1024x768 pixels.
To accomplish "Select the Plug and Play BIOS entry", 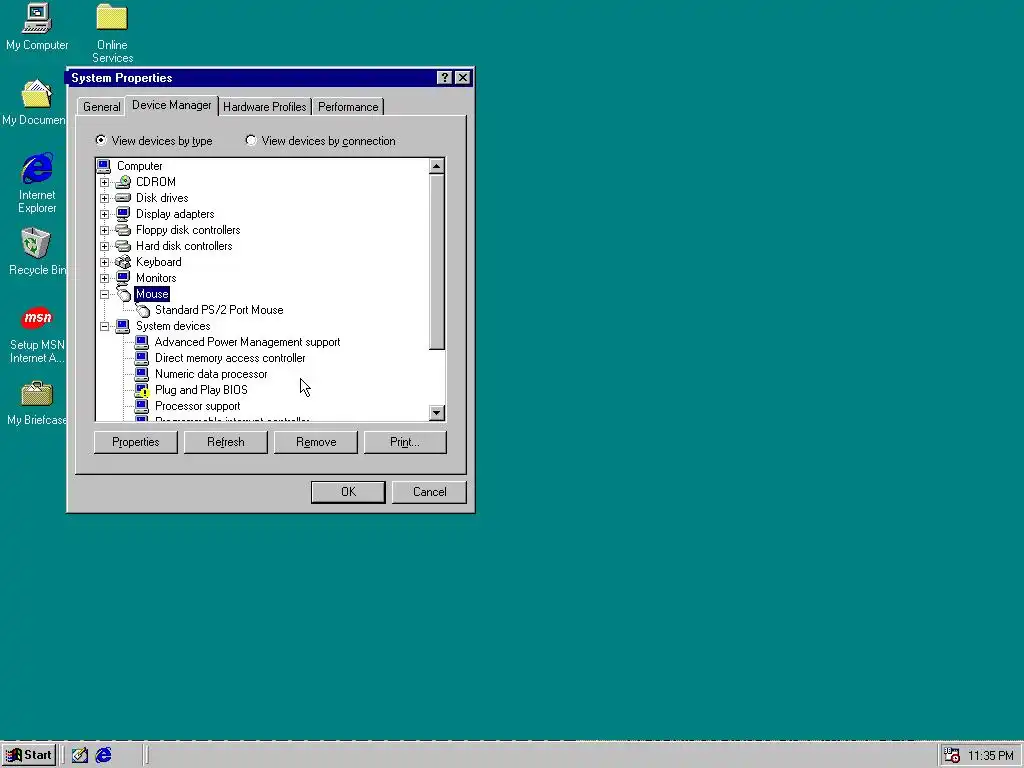I will click(201, 390).
